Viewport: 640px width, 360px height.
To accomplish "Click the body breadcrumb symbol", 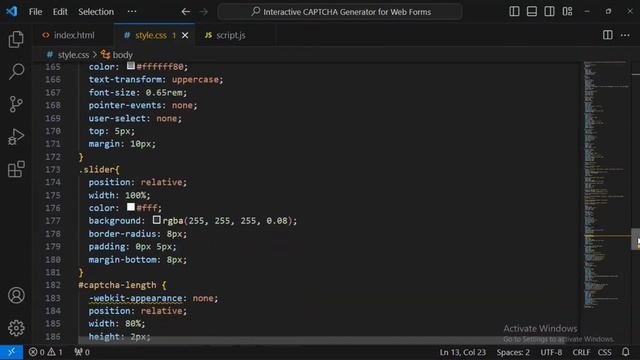I will tap(117, 55).
